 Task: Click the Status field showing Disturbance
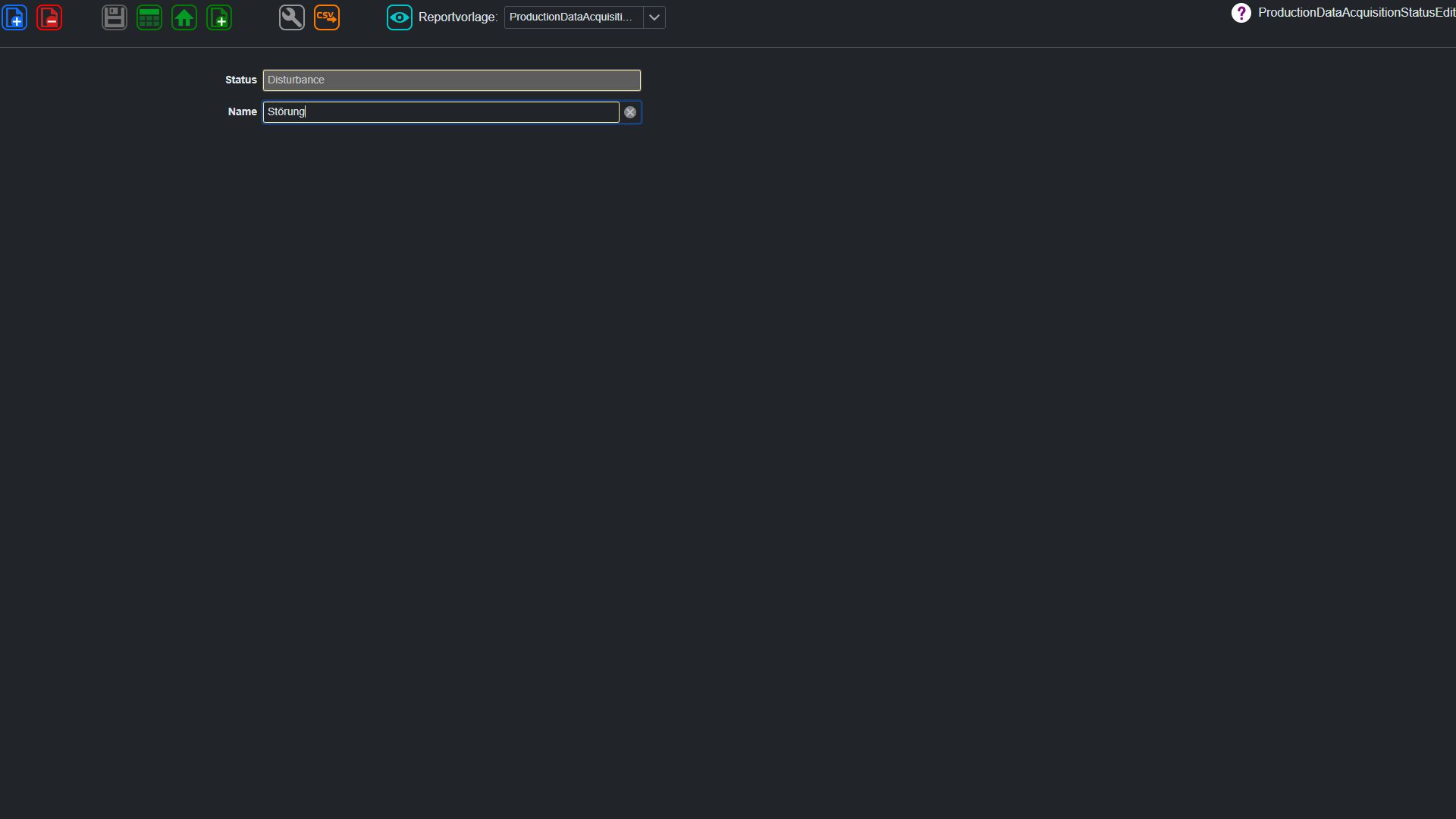452,80
